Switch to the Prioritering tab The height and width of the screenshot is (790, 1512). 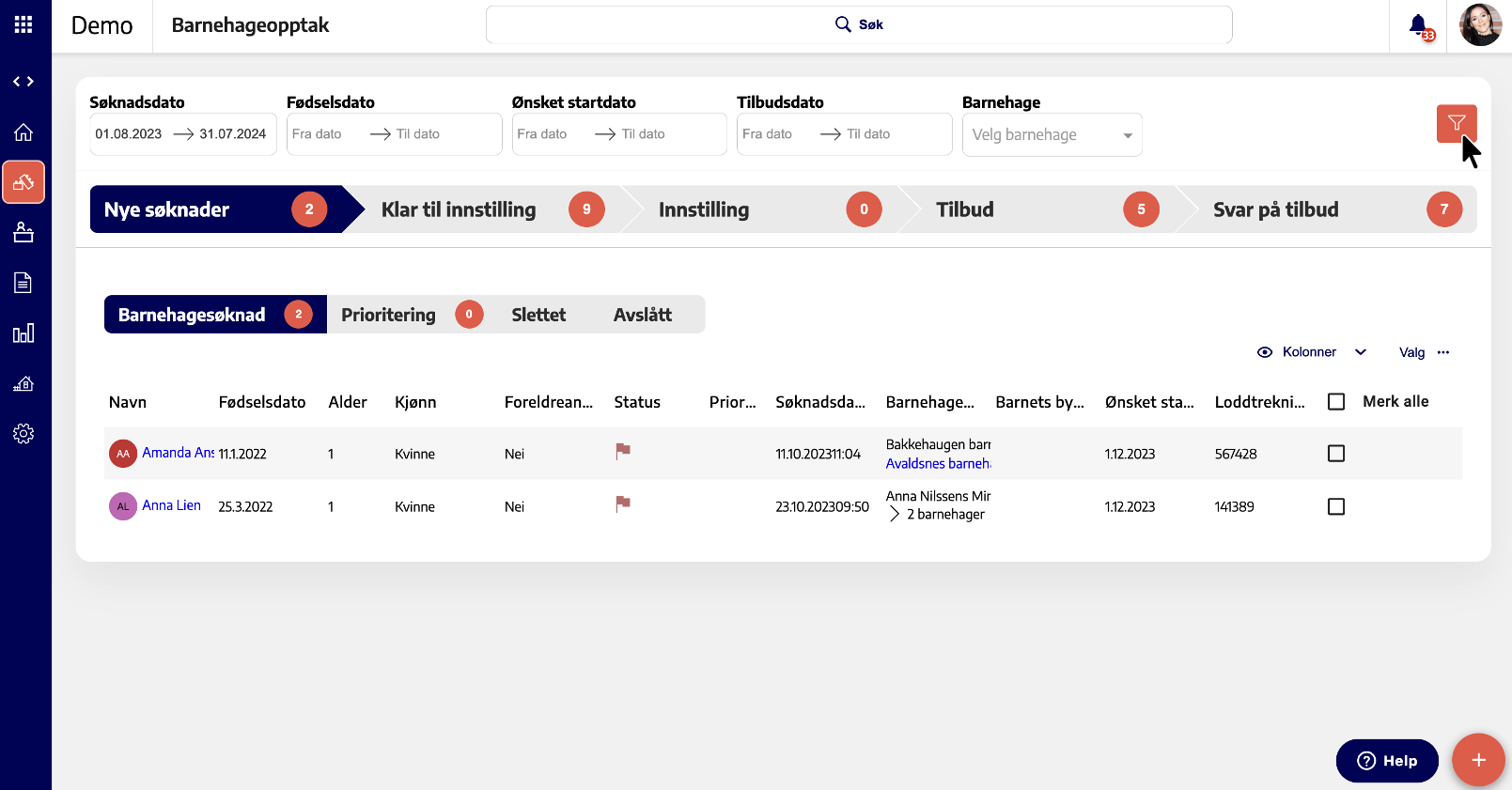388,315
